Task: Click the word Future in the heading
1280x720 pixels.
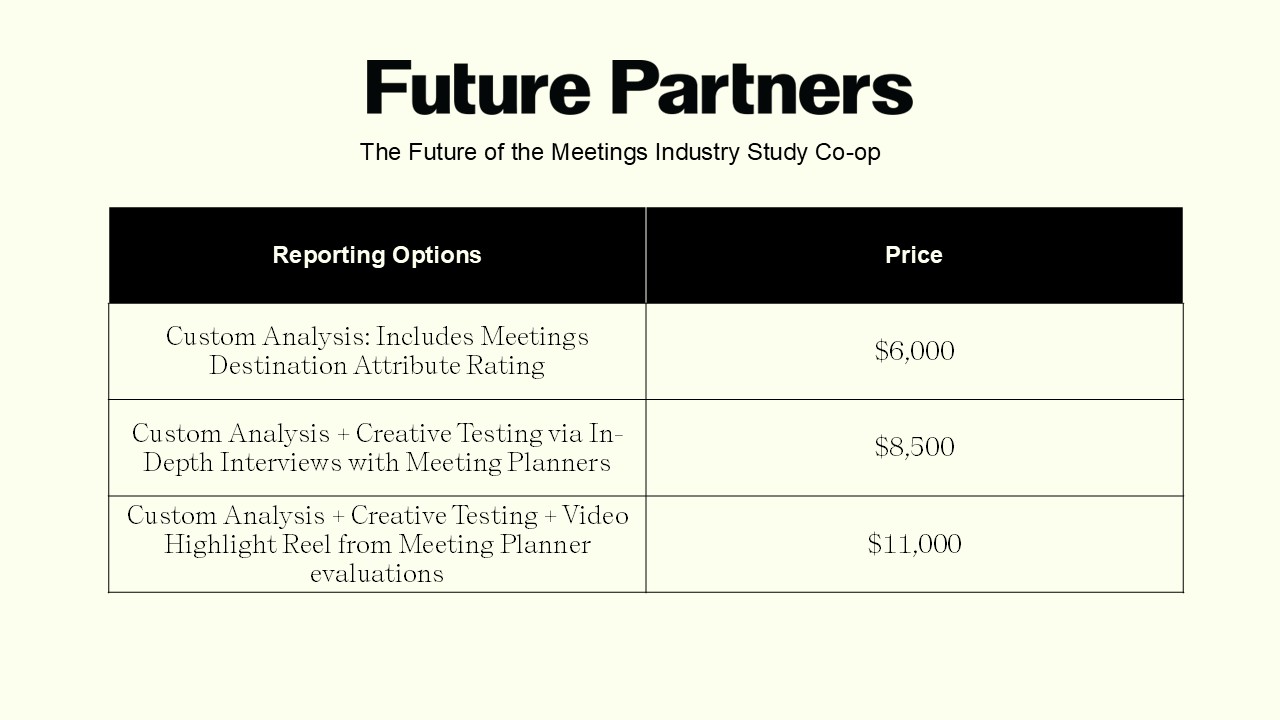Action: [478, 88]
